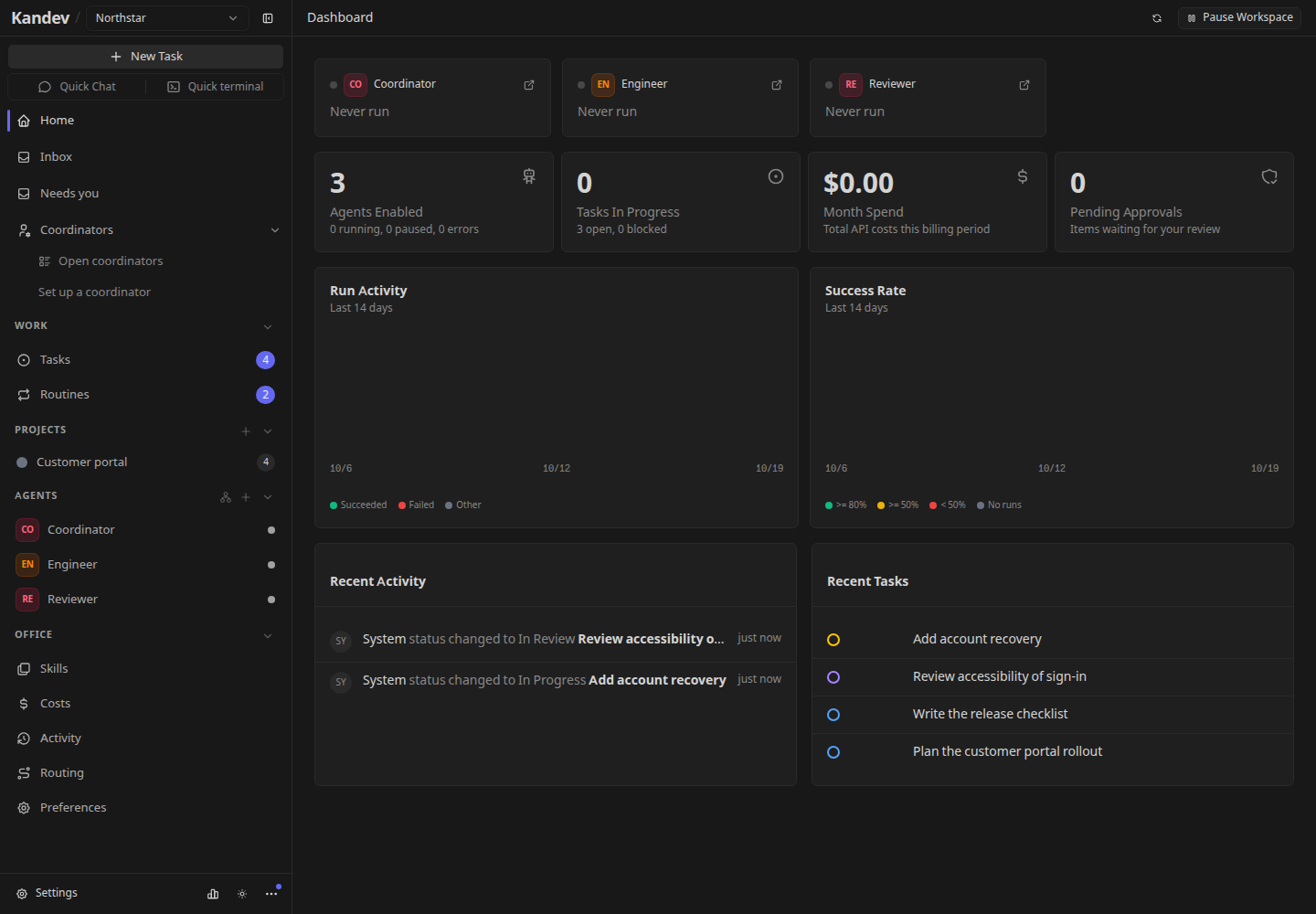Open the Customer portal project
This screenshot has height=914, width=1316.
145,462
